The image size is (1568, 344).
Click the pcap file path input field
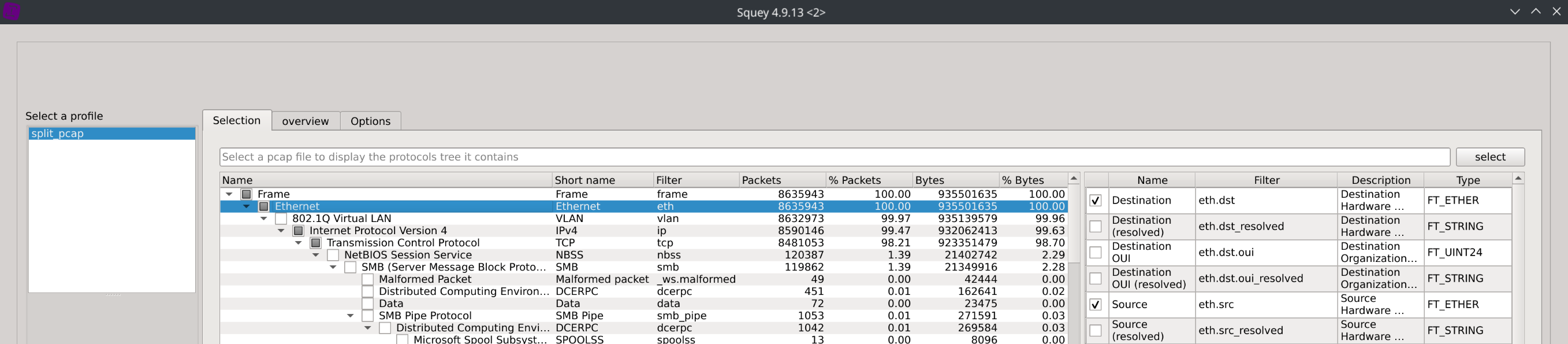tap(834, 157)
